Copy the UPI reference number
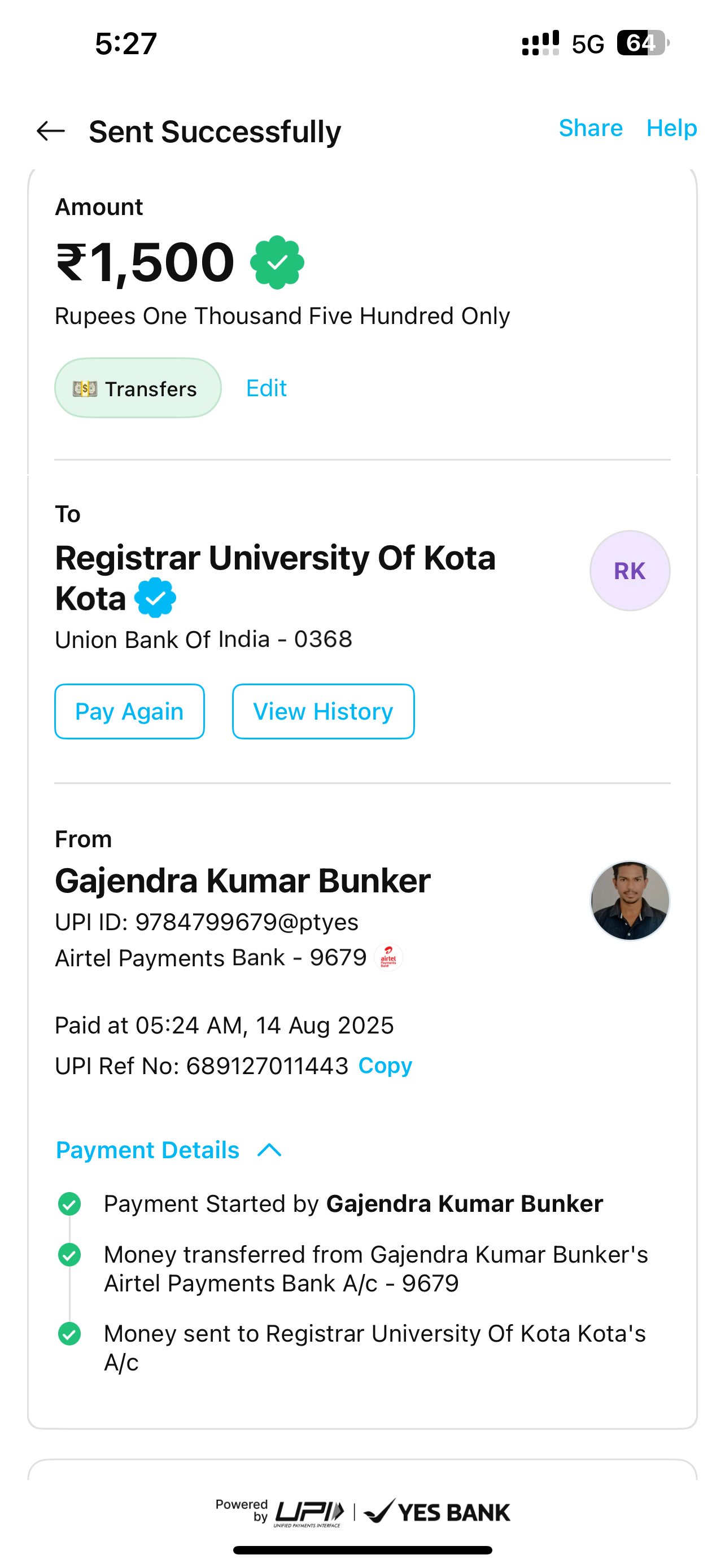Viewport: 725px width, 1568px height. (385, 1066)
